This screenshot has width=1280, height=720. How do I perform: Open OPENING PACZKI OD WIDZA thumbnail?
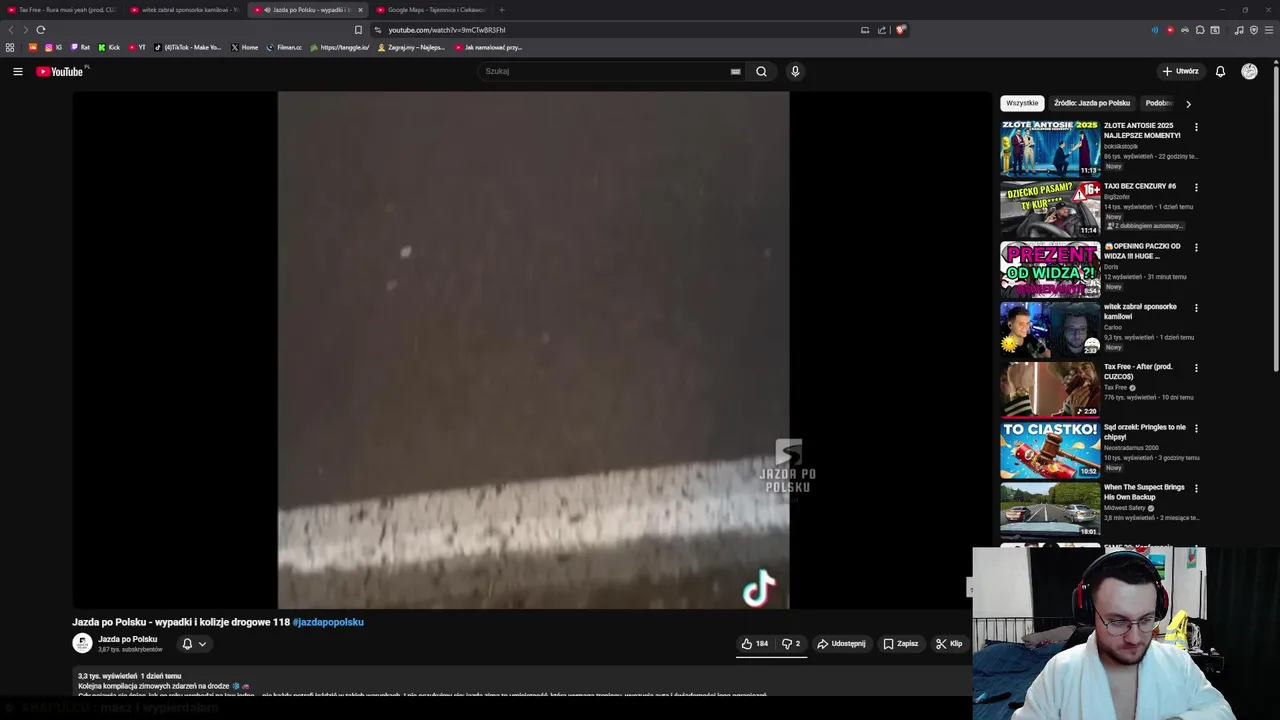[x=1050, y=268]
